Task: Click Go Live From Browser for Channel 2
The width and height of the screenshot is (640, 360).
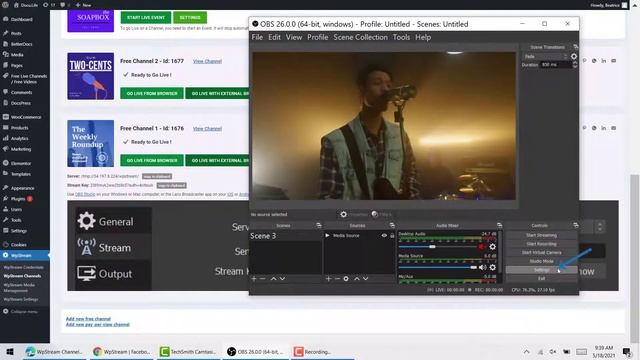Action: coord(152,93)
